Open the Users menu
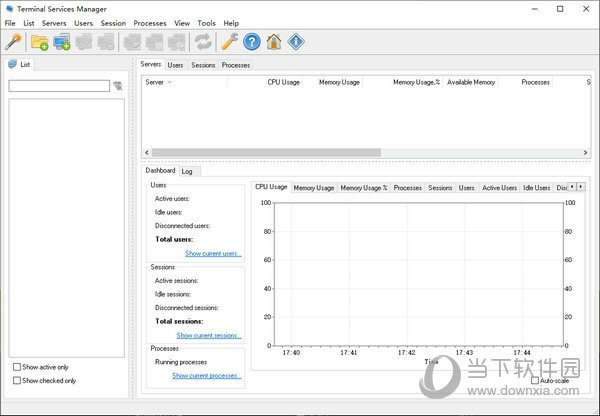This screenshot has height=416, width=600. click(x=83, y=23)
